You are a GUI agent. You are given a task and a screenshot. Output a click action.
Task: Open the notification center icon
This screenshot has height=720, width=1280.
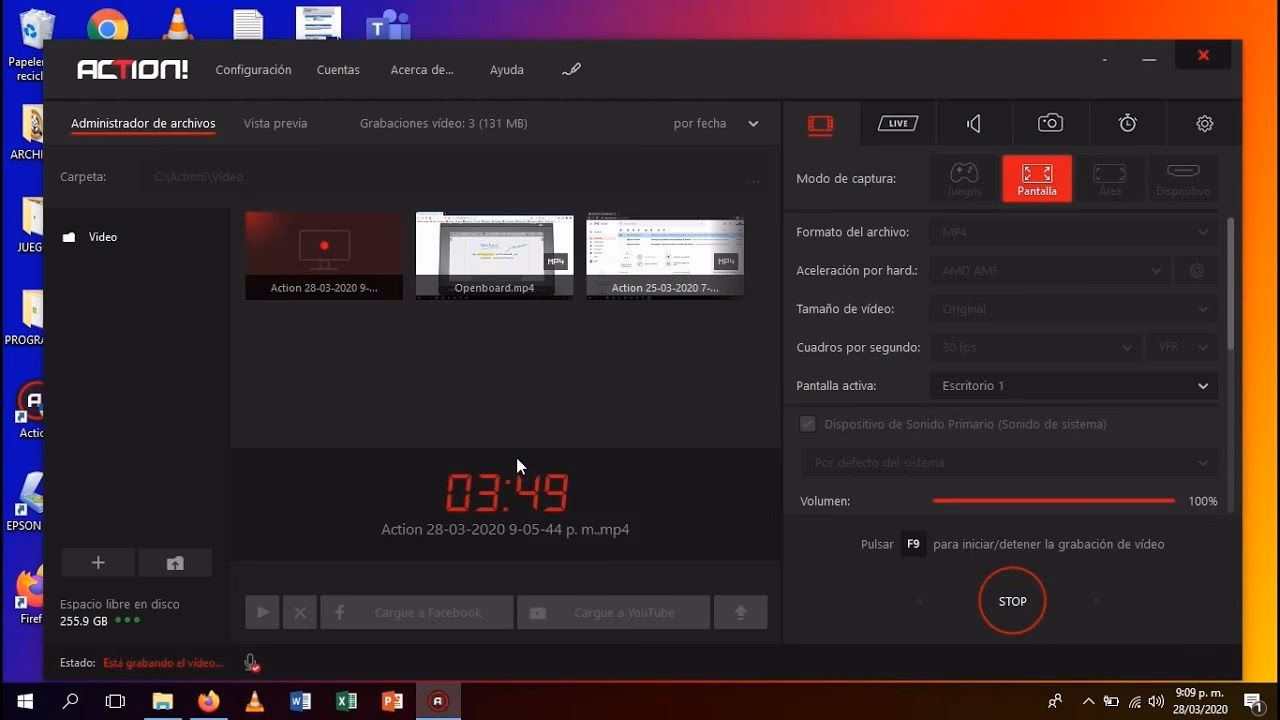click(x=1254, y=701)
